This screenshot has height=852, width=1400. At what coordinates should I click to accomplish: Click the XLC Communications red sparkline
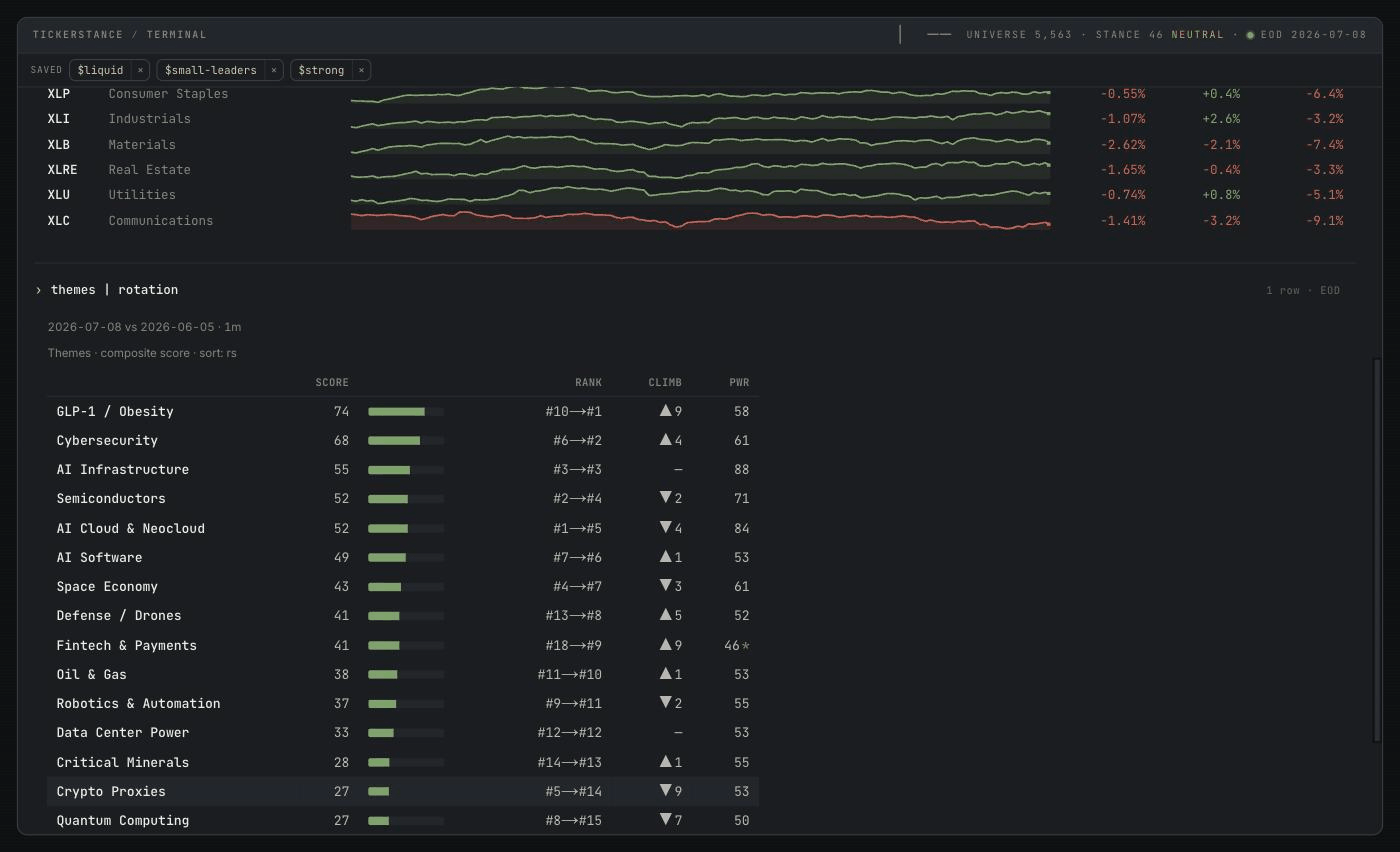pyautogui.click(x=700, y=220)
